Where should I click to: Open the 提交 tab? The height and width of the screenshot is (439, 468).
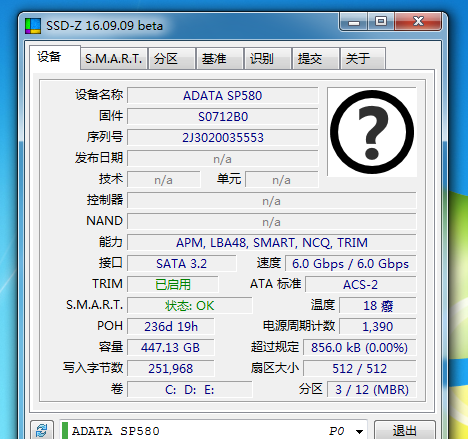(x=316, y=59)
